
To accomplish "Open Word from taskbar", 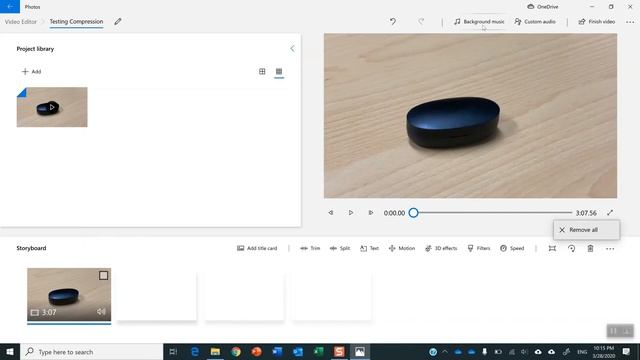I will pos(277,352).
